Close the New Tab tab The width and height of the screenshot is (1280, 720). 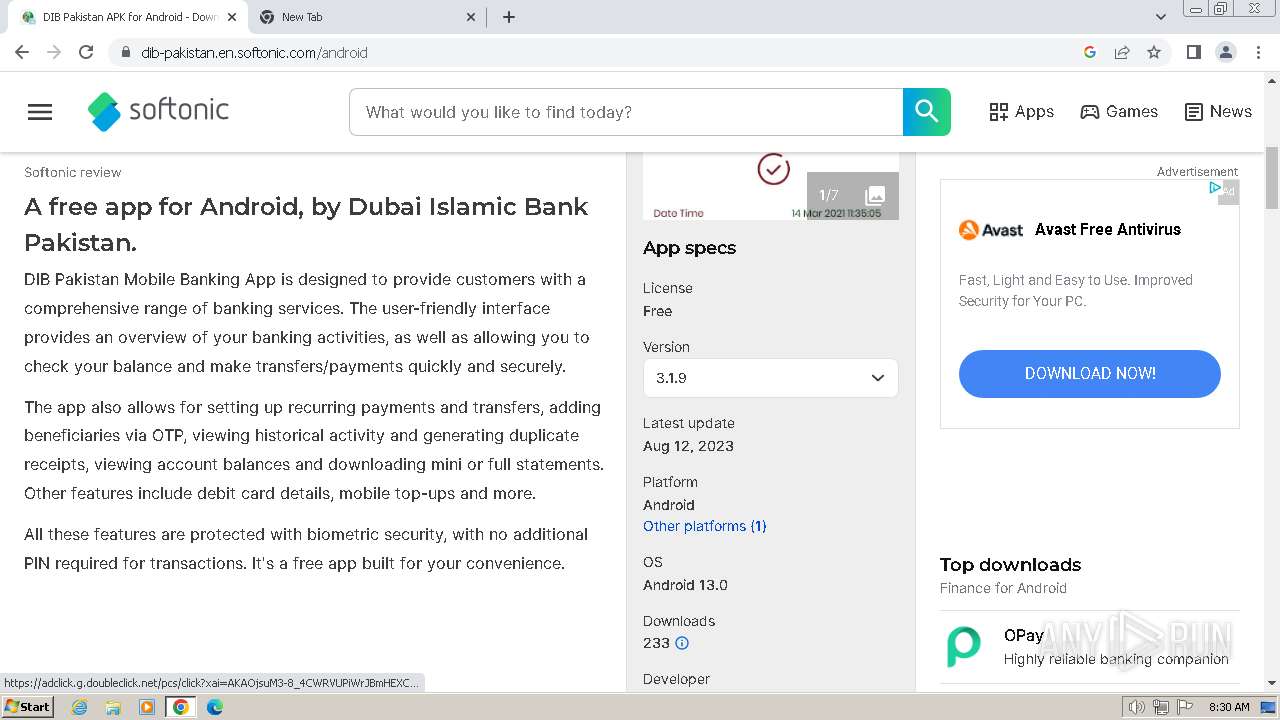pos(472,17)
